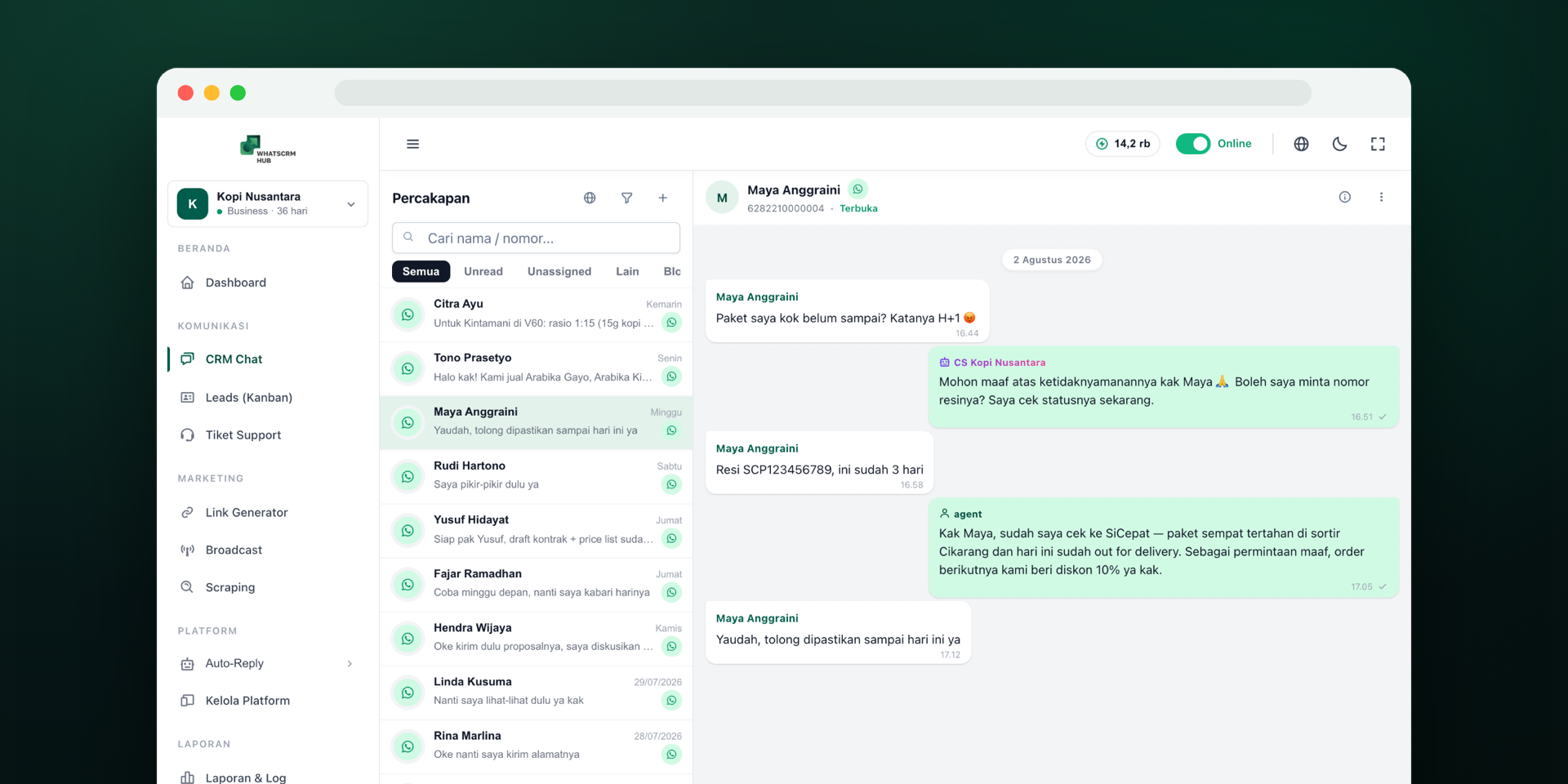Screen dimensions: 1568x784
Task: Click the browser address bar
Action: (x=822, y=92)
